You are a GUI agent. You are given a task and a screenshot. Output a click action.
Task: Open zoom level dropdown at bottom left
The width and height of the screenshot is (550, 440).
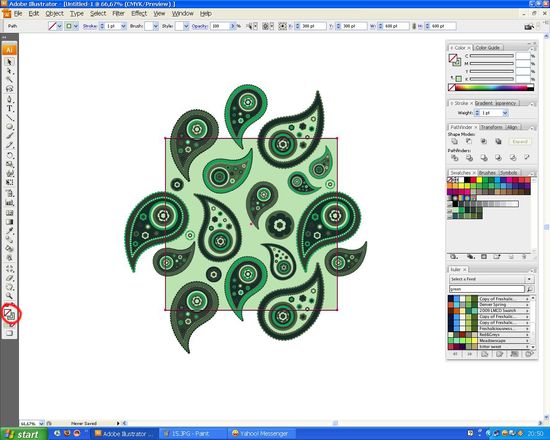tap(41, 424)
